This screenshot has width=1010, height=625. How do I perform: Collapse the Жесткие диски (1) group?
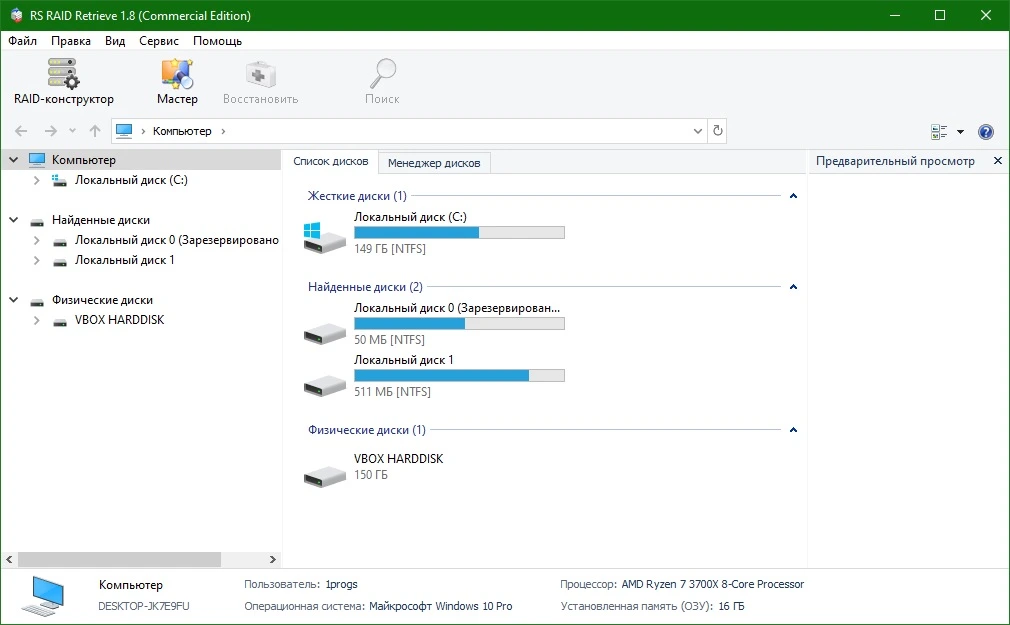[x=794, y=196]
